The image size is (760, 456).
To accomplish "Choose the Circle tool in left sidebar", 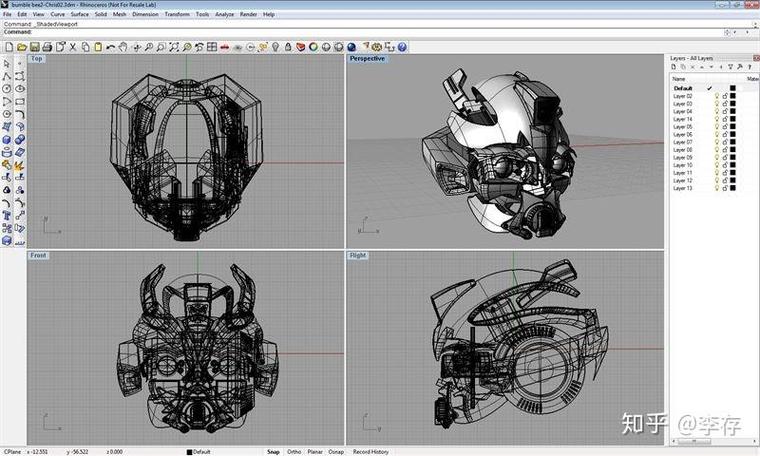I will [7, 89].
